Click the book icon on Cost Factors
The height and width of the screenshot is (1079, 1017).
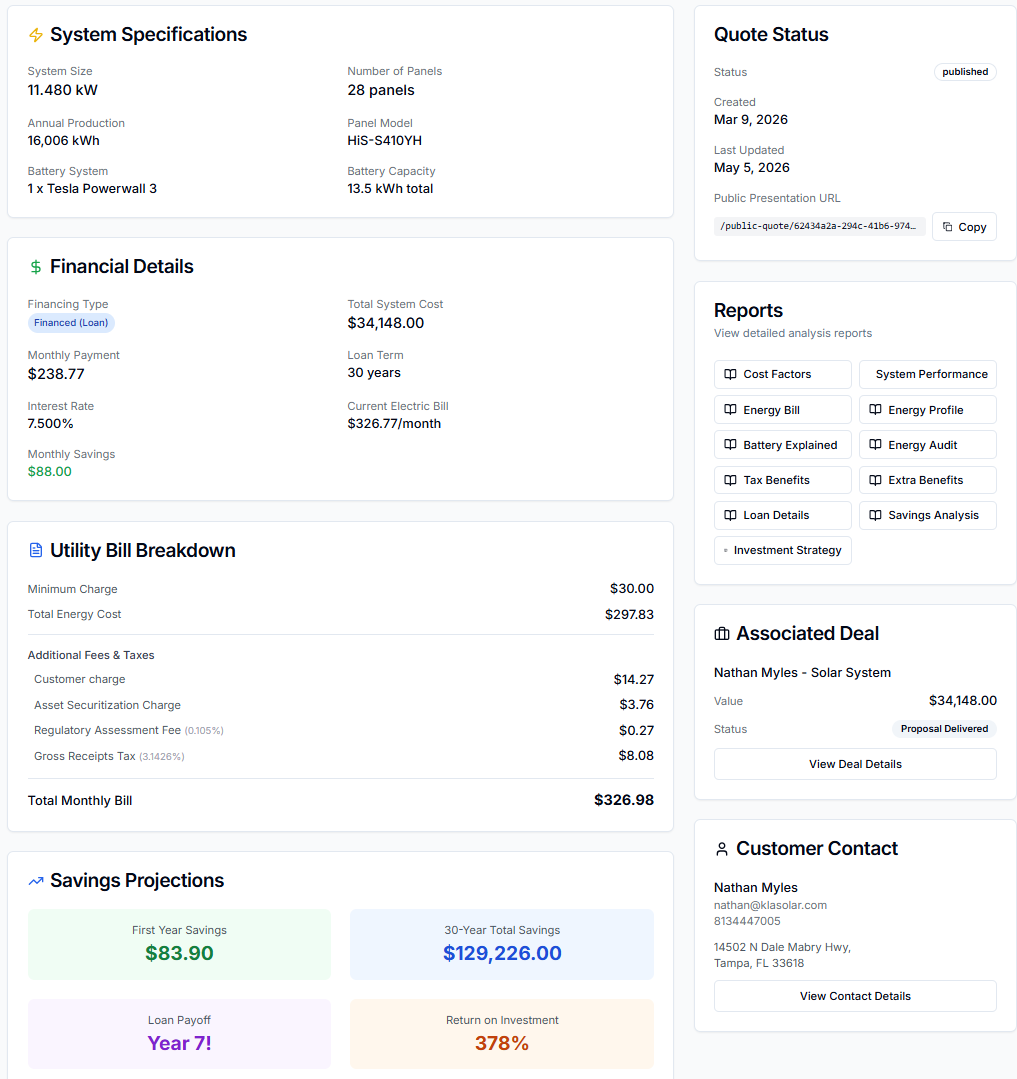[730, 374]
